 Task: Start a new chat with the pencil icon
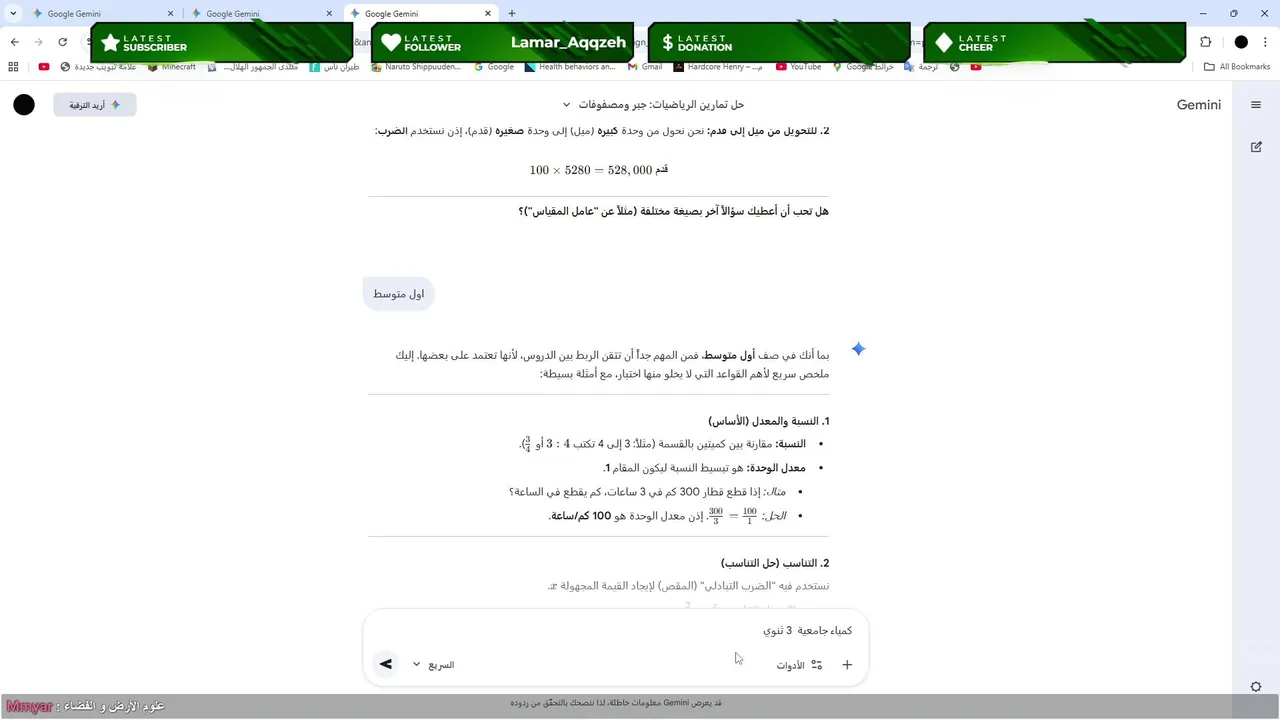tap(1256, 147)
